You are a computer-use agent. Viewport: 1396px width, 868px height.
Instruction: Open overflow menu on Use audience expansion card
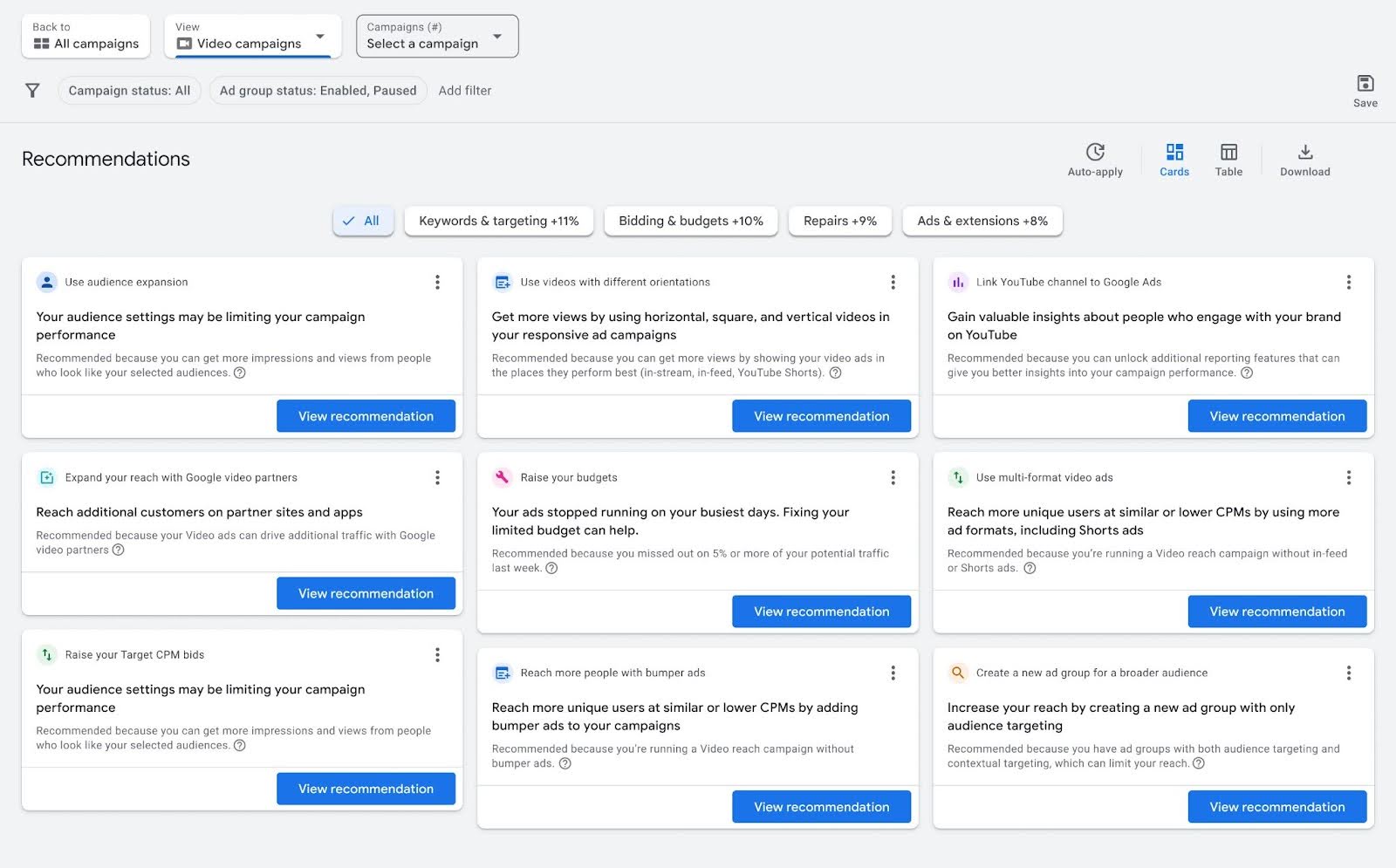438,282
